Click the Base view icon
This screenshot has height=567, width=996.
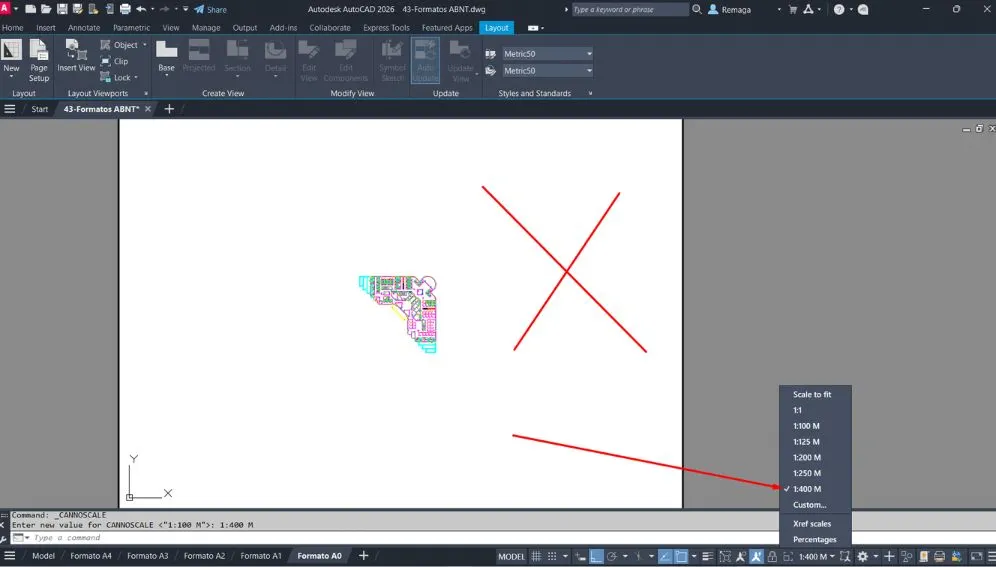tap(166, 56)
